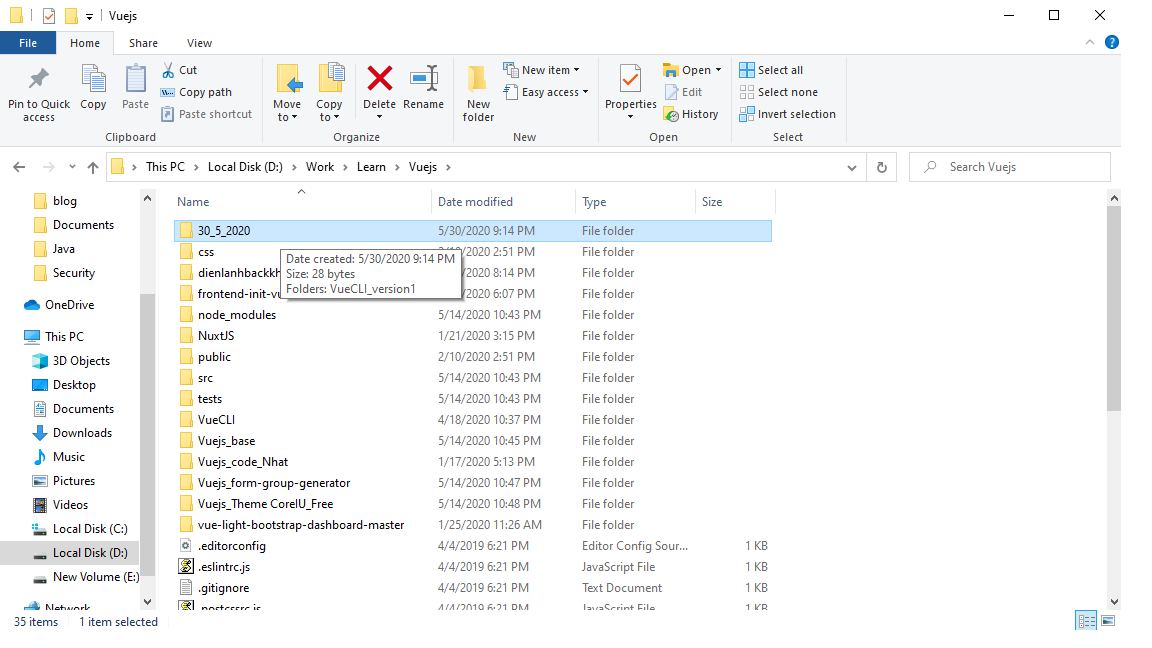Screen dimensions: 1152x648
Task: Click the Search Vuejs field
Action: pyautogui.click(x=1010, y=167)
